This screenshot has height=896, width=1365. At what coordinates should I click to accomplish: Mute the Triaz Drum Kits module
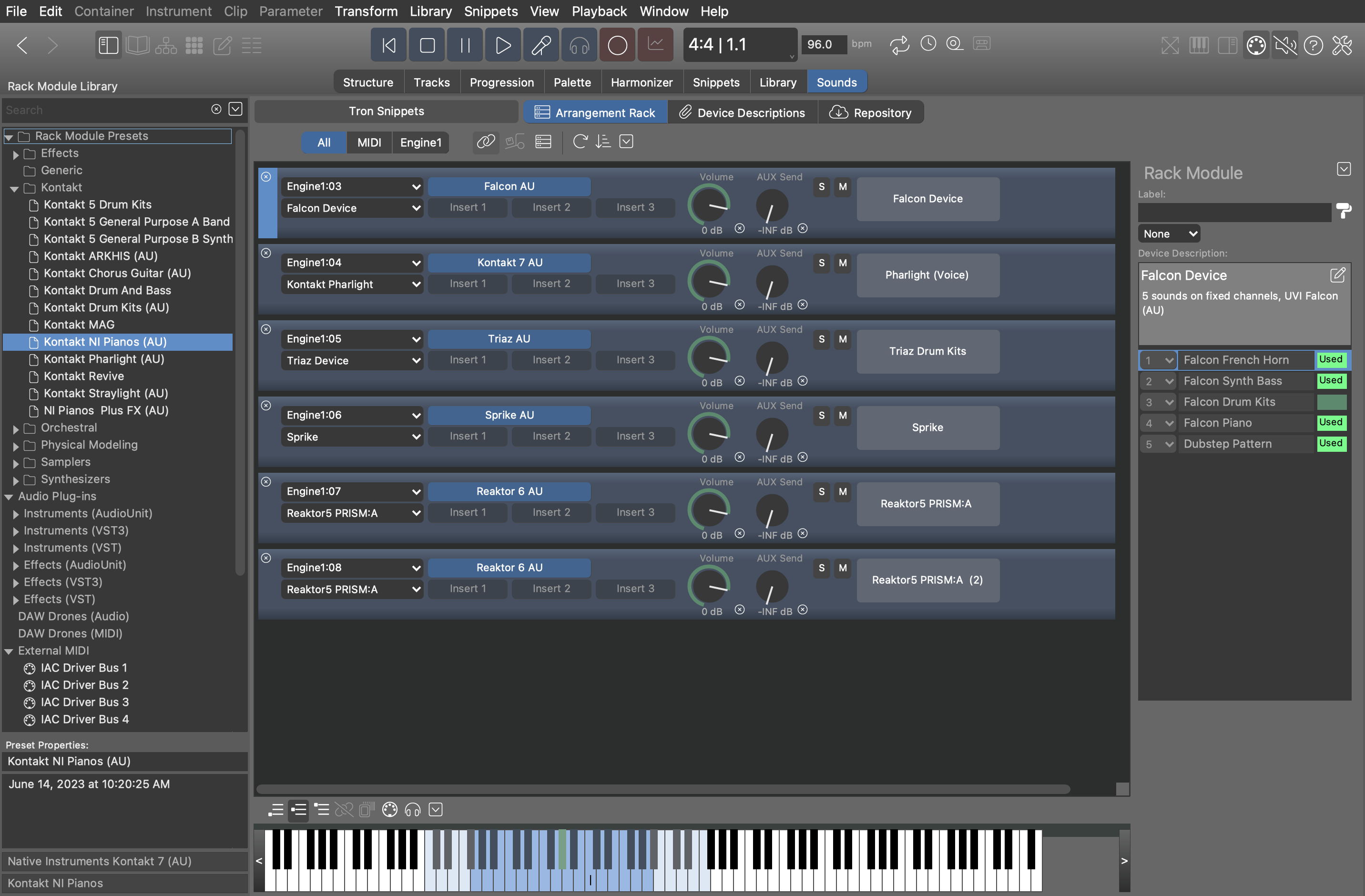point(842,340)
